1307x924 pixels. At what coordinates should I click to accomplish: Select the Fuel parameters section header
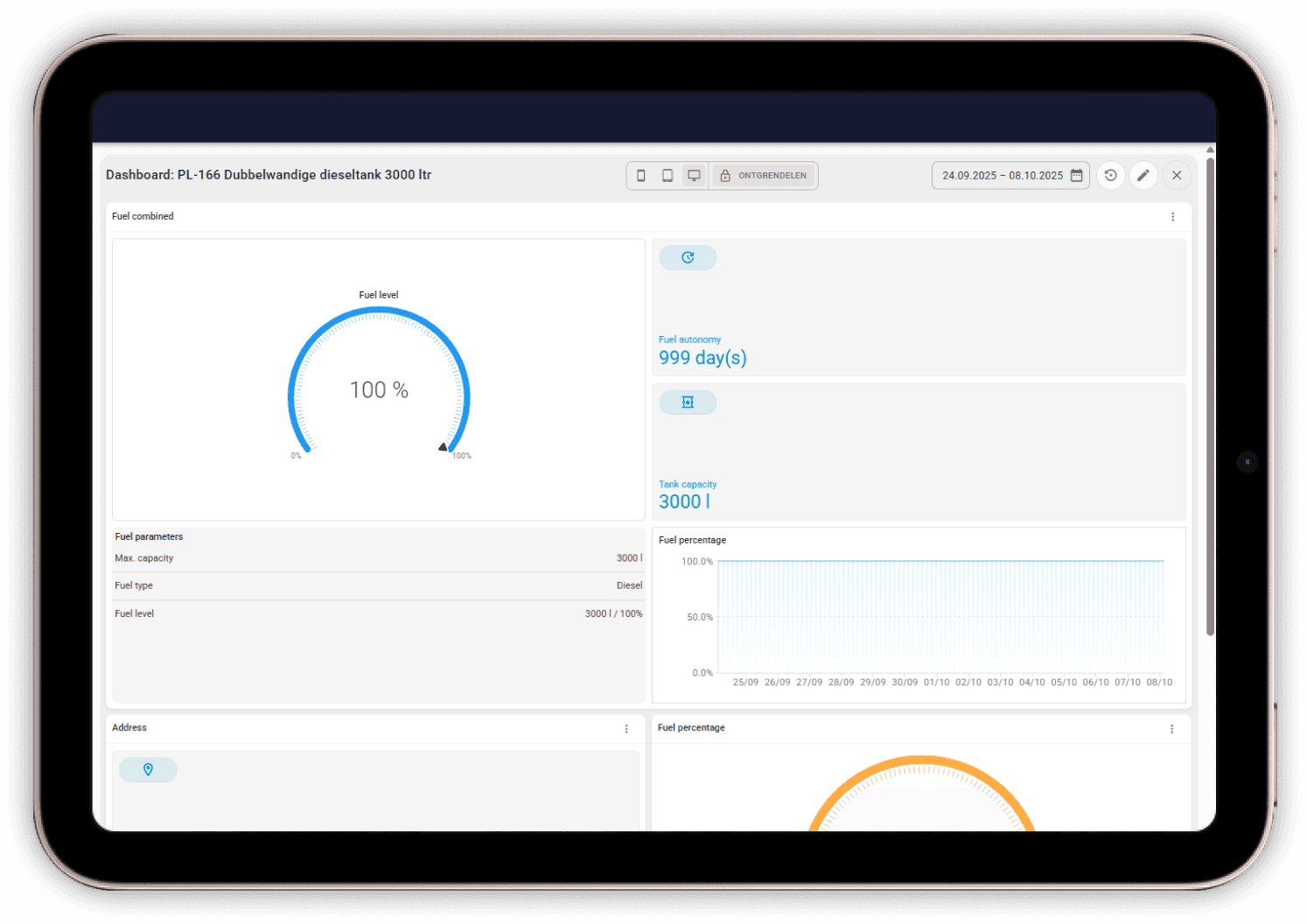coord(149,536)
